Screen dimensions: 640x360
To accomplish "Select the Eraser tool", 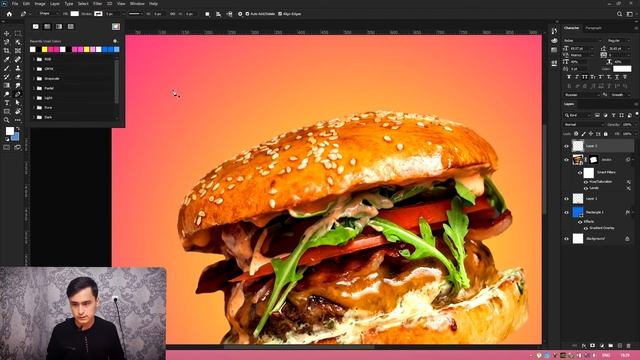I will (x=18, y=77).
